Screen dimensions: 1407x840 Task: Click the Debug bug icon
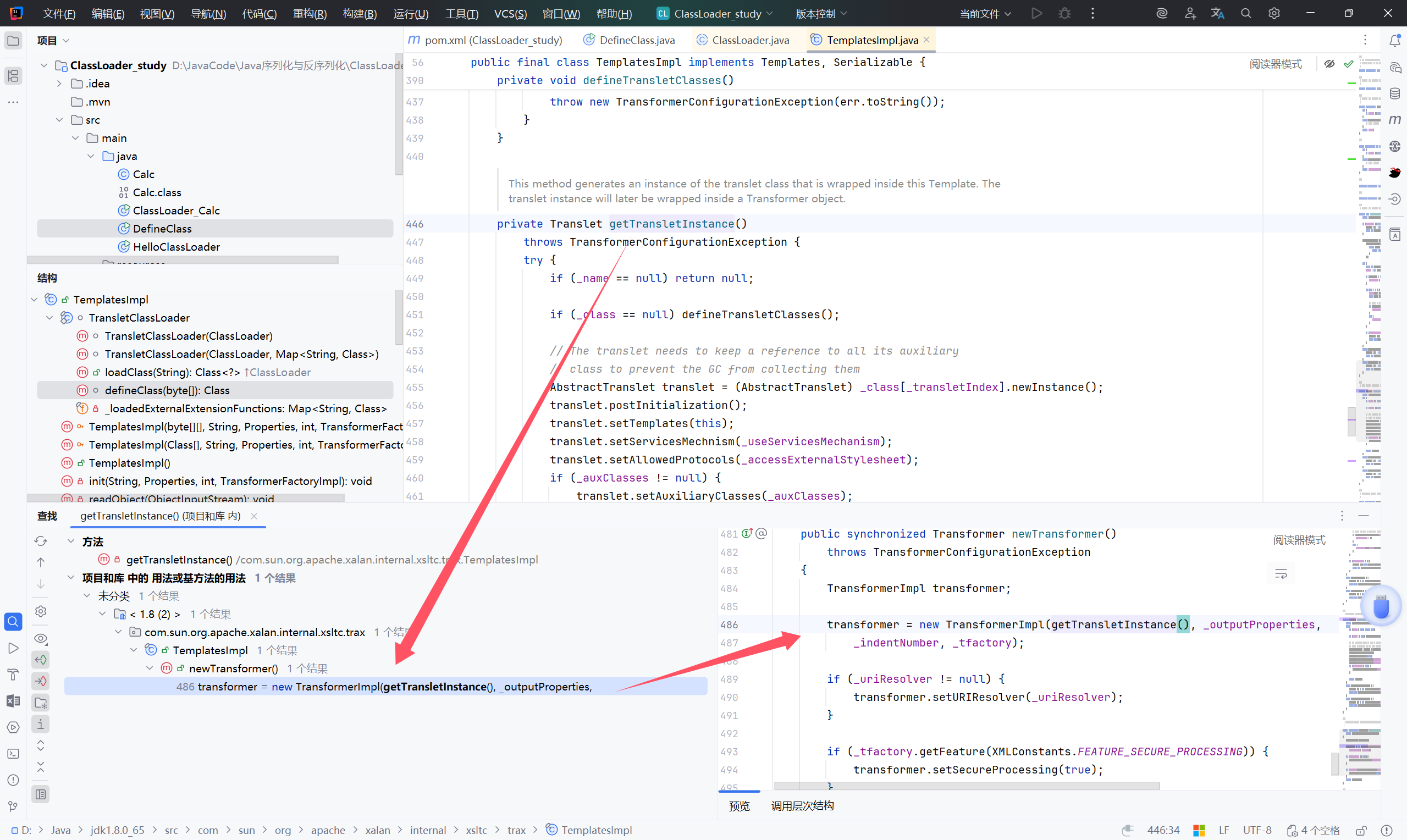click(x=1064, y=13)
